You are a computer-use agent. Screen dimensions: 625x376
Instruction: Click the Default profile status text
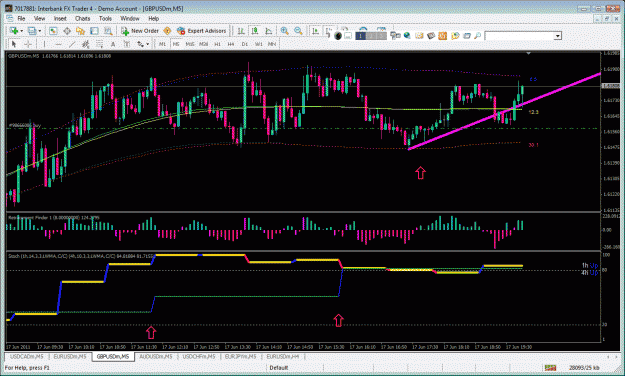click(279, 368)
